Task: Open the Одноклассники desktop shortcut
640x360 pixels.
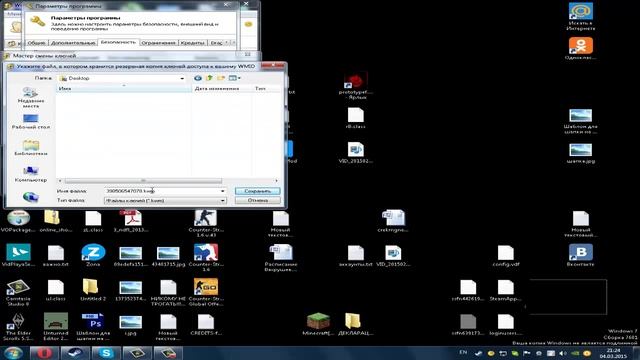Action: coord(580,49)
